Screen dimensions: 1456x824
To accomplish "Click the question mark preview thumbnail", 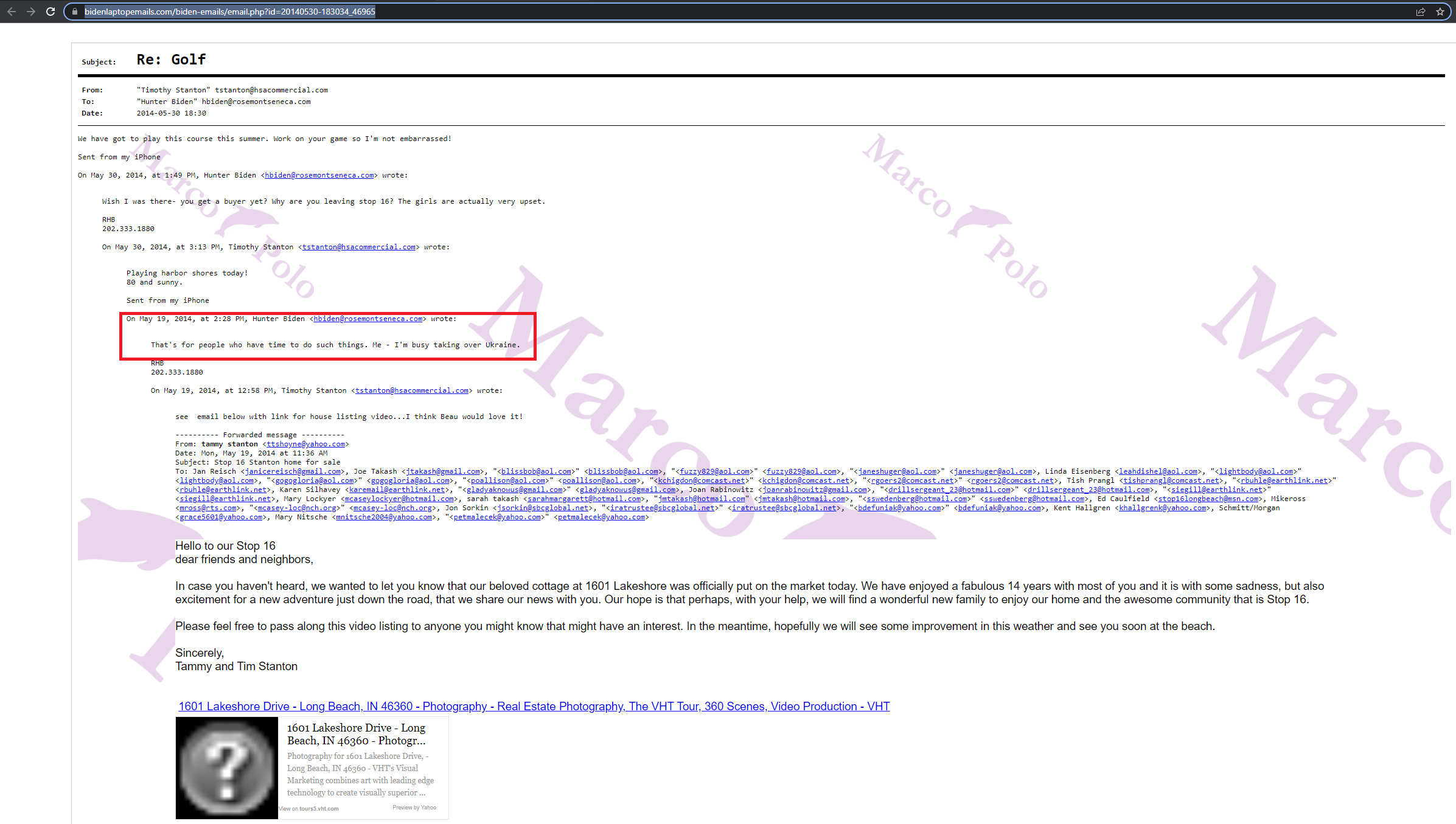I will coord(226,767).
